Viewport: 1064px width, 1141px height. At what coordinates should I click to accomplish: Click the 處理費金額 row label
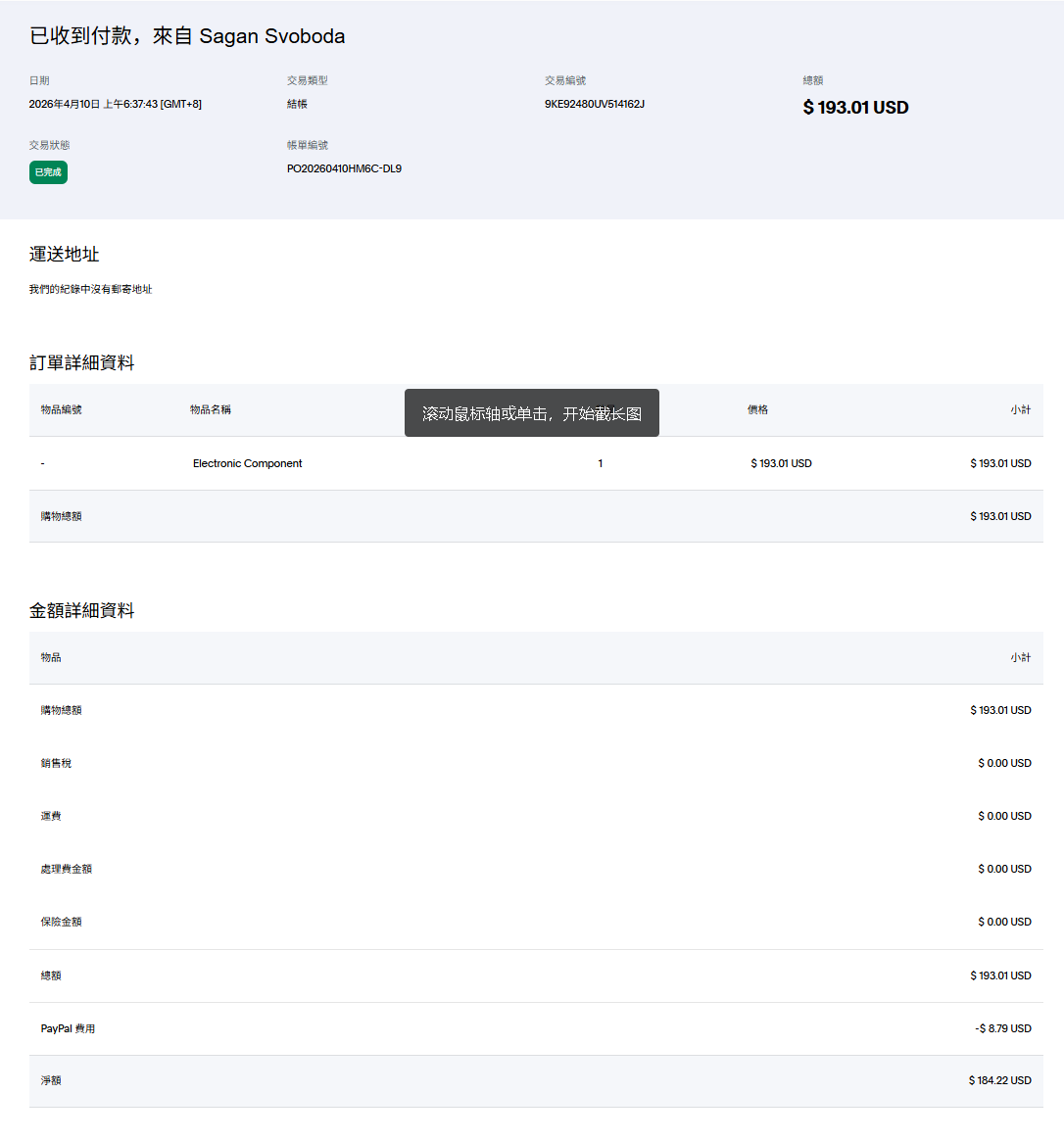point(66,869)
